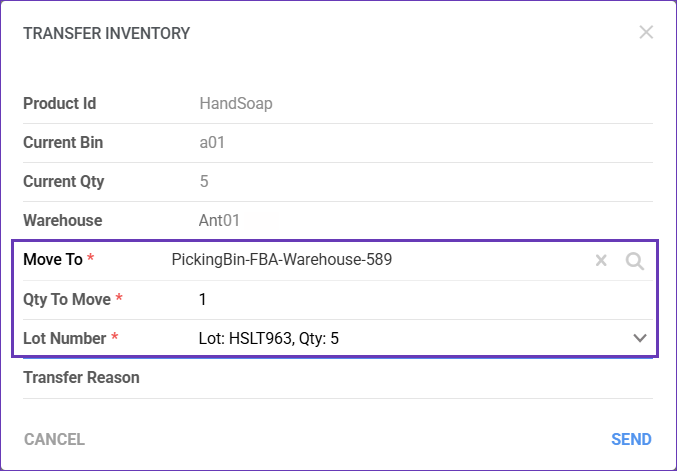
Task: Click the Qty To Move label
Action: coord(67,299)
